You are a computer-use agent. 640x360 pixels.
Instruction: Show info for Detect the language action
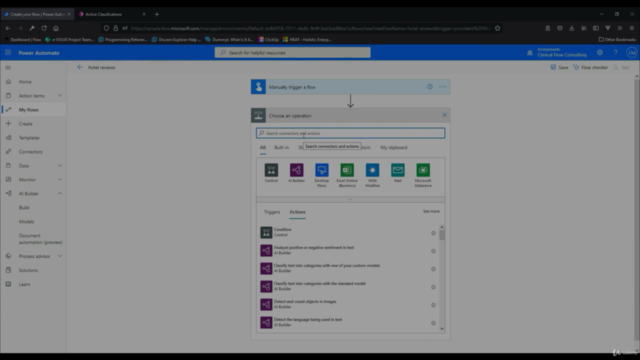click(433, 323)
